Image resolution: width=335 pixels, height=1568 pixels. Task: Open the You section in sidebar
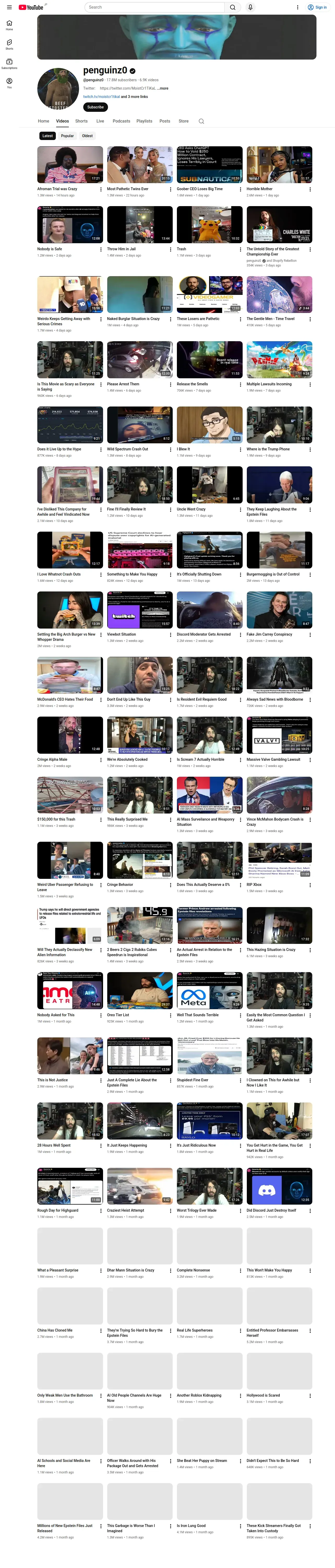[x=9, y=83]
